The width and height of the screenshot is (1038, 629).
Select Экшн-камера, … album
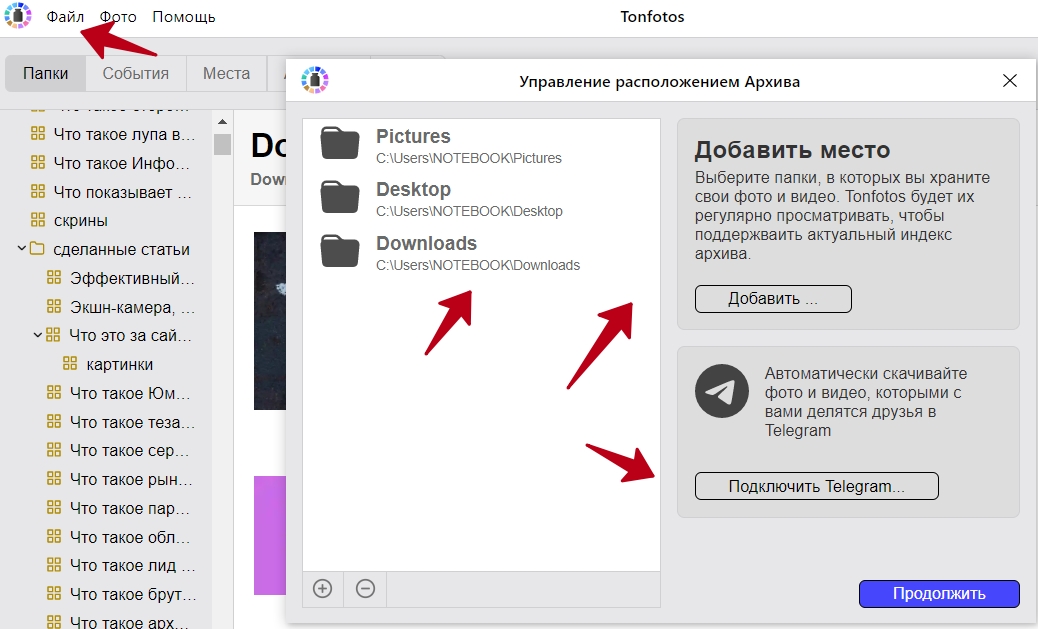[x=132, y=307]
